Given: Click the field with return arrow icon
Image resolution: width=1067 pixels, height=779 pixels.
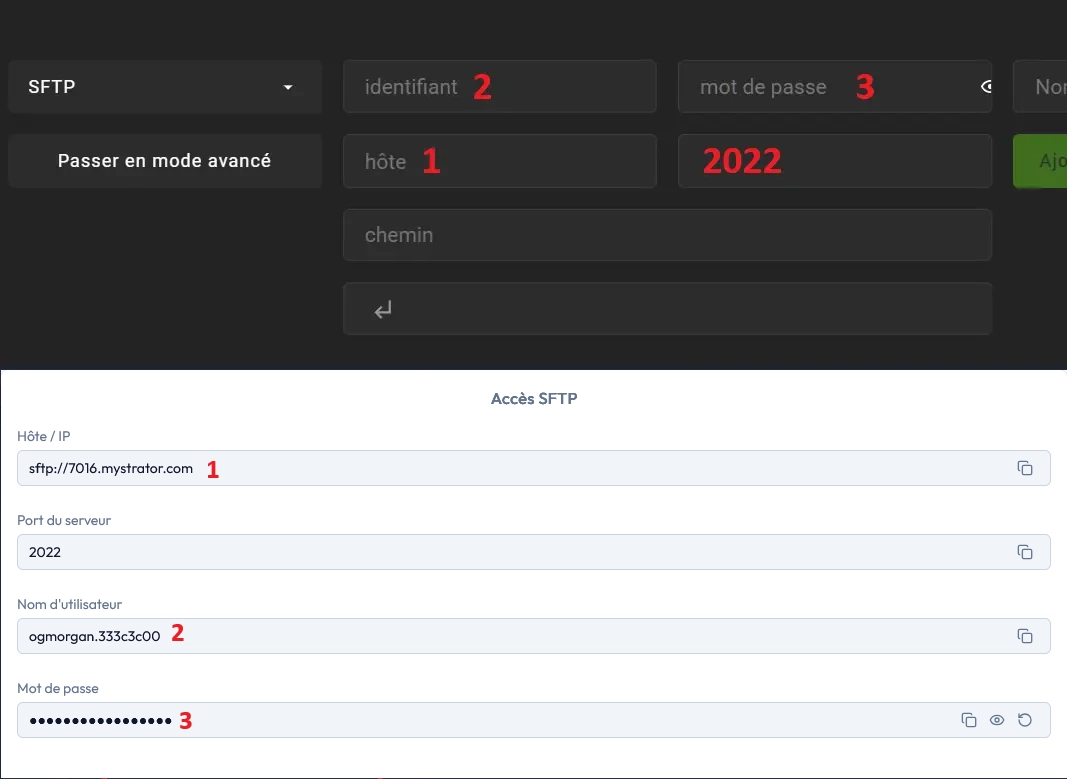Looking at the screenshot, I should click(x=667, y=309).
